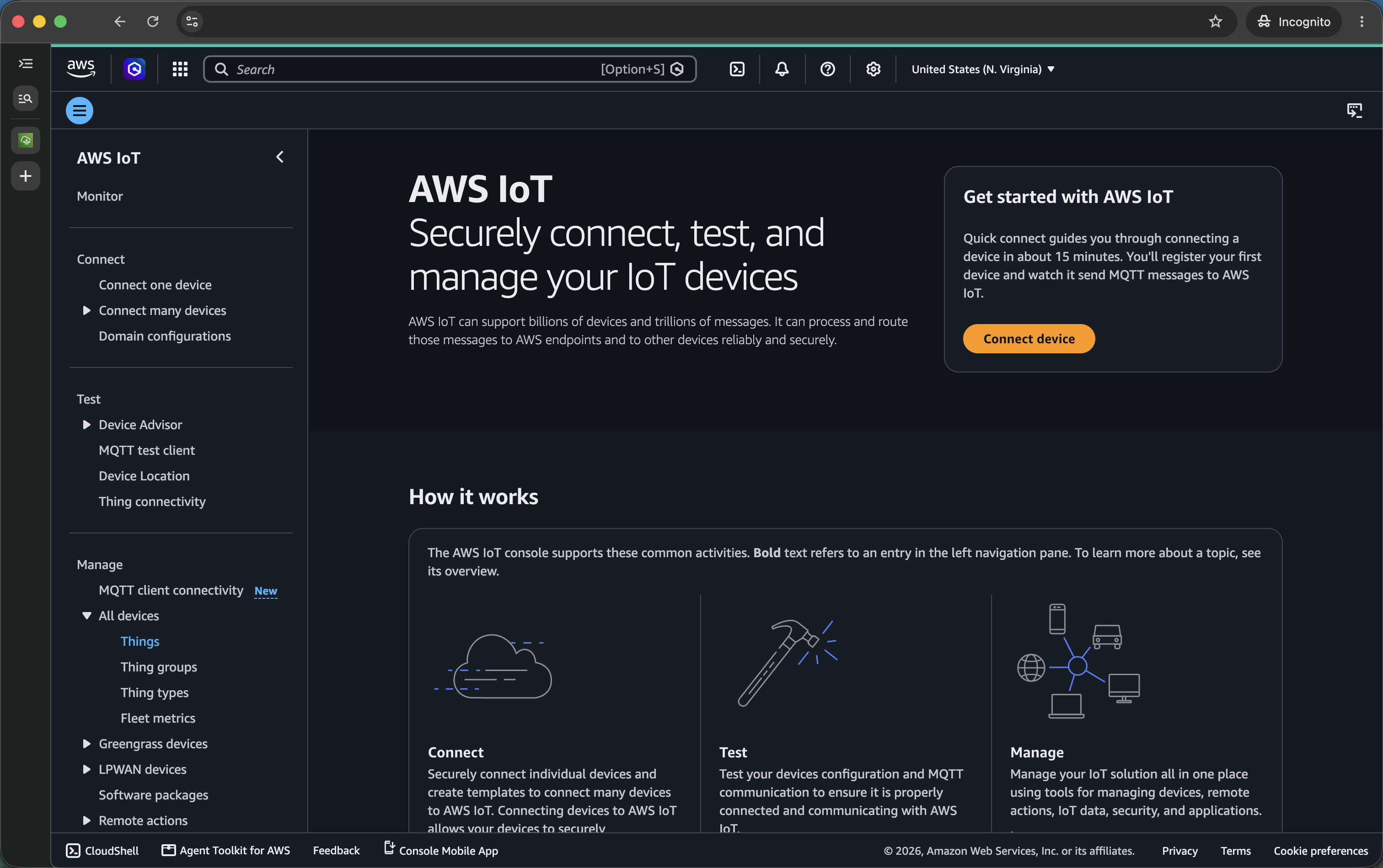The height and width of the screenshot is (868, 1383).
Task: Expand LPWAN devices arrow
Action: [x=86, y=769]
